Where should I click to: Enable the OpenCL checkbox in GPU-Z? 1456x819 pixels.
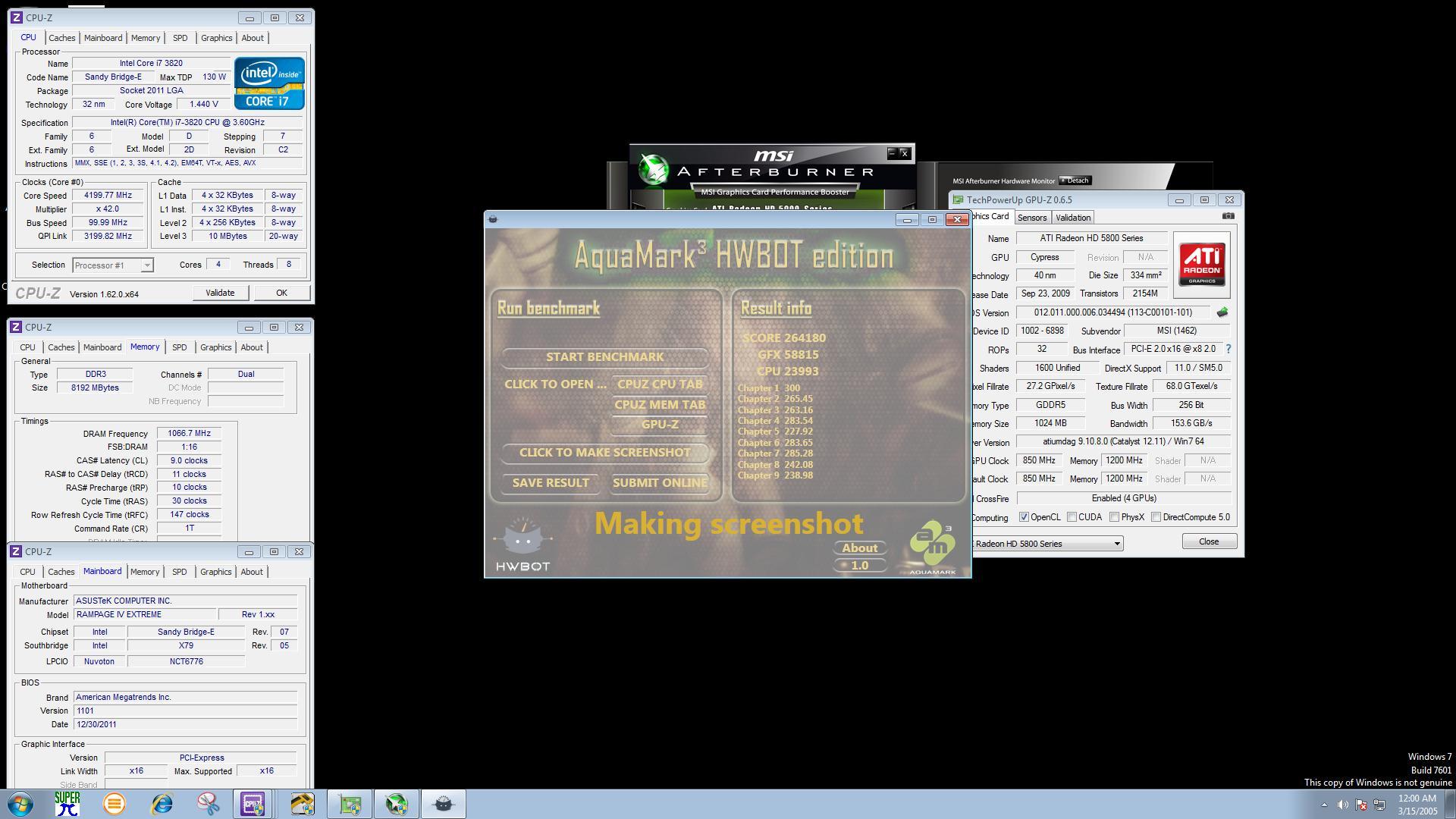(x=1024, y=517)
